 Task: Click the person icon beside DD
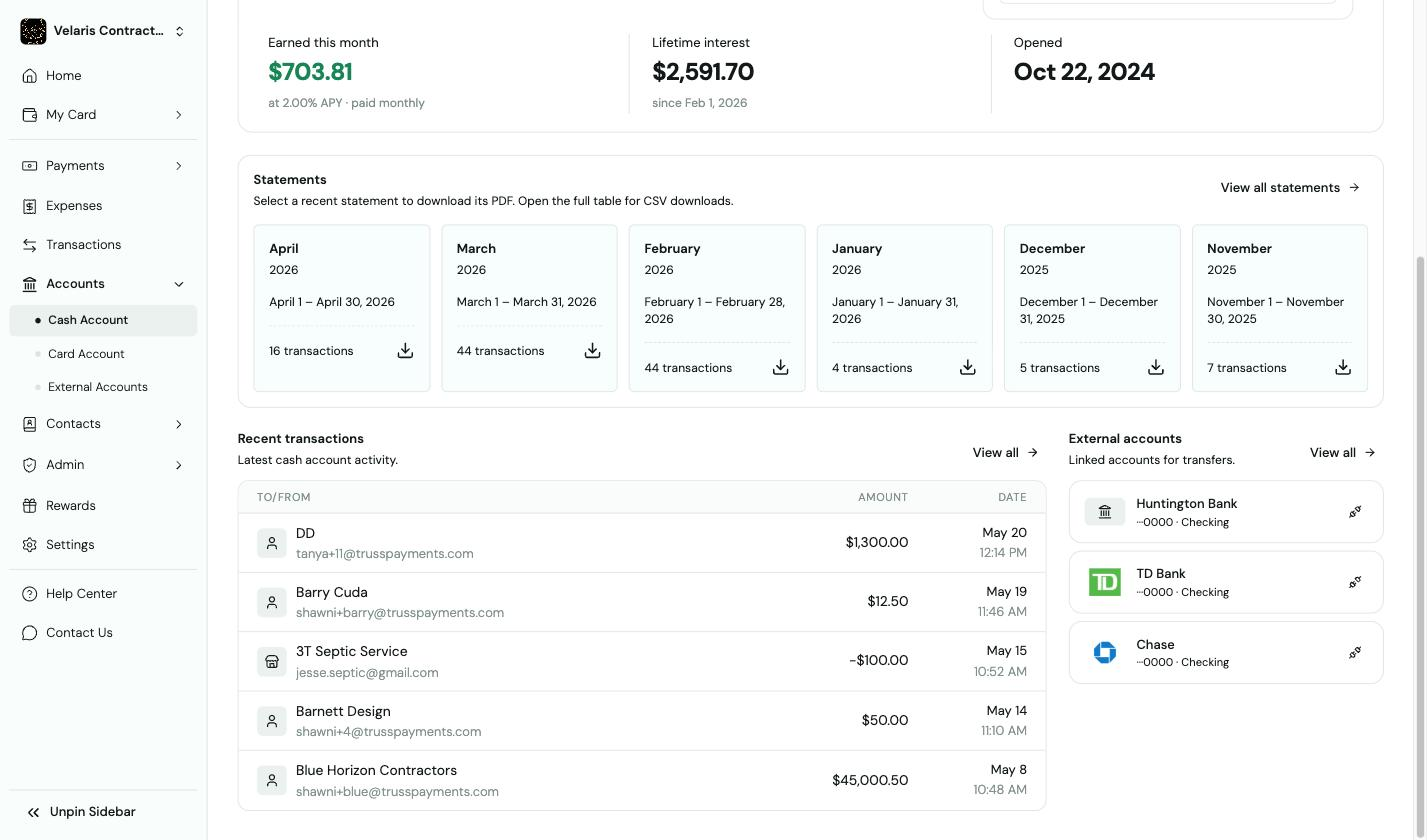(x=272, y=543)
